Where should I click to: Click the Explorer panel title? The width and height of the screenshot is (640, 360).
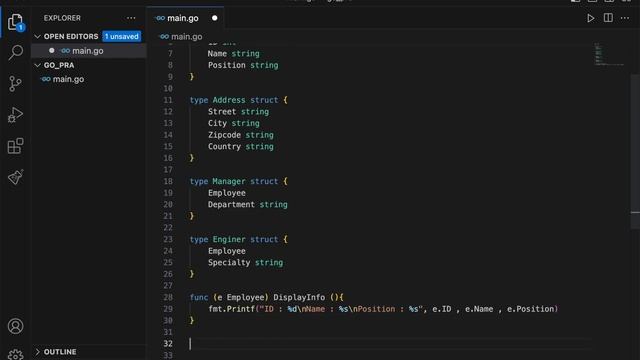(62, 18)
